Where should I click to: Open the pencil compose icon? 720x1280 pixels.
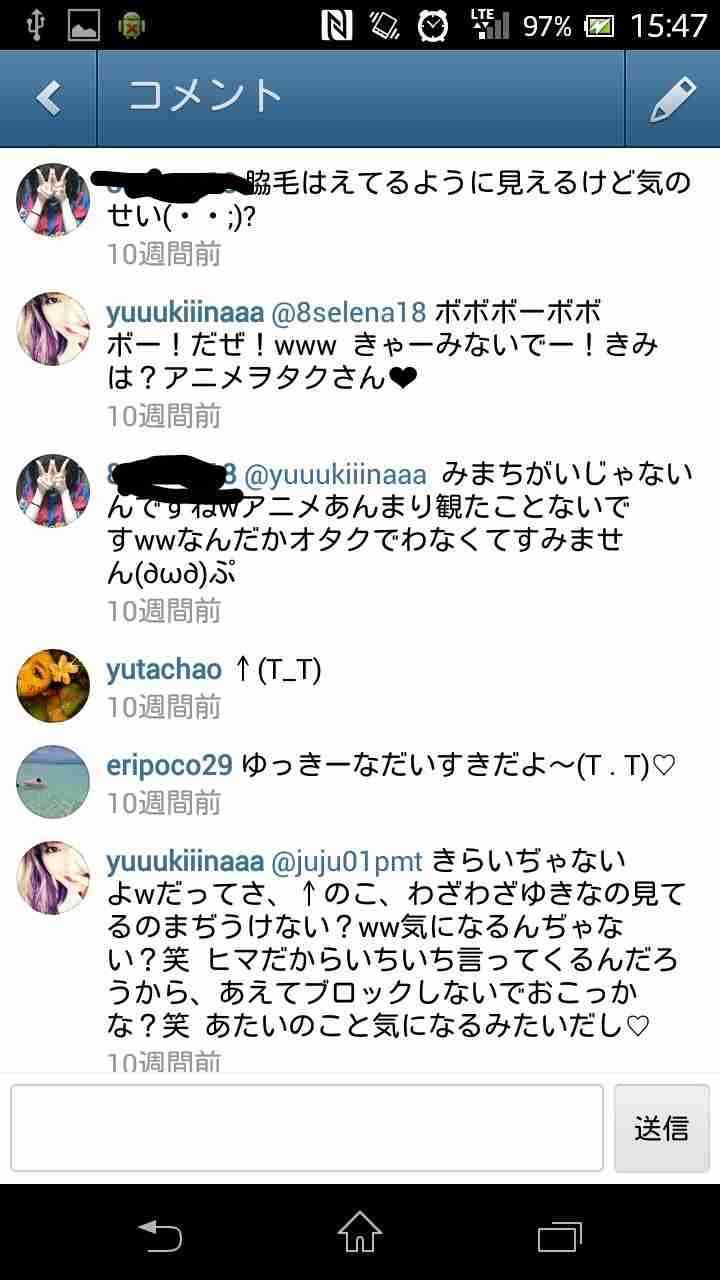pos(672,98)
